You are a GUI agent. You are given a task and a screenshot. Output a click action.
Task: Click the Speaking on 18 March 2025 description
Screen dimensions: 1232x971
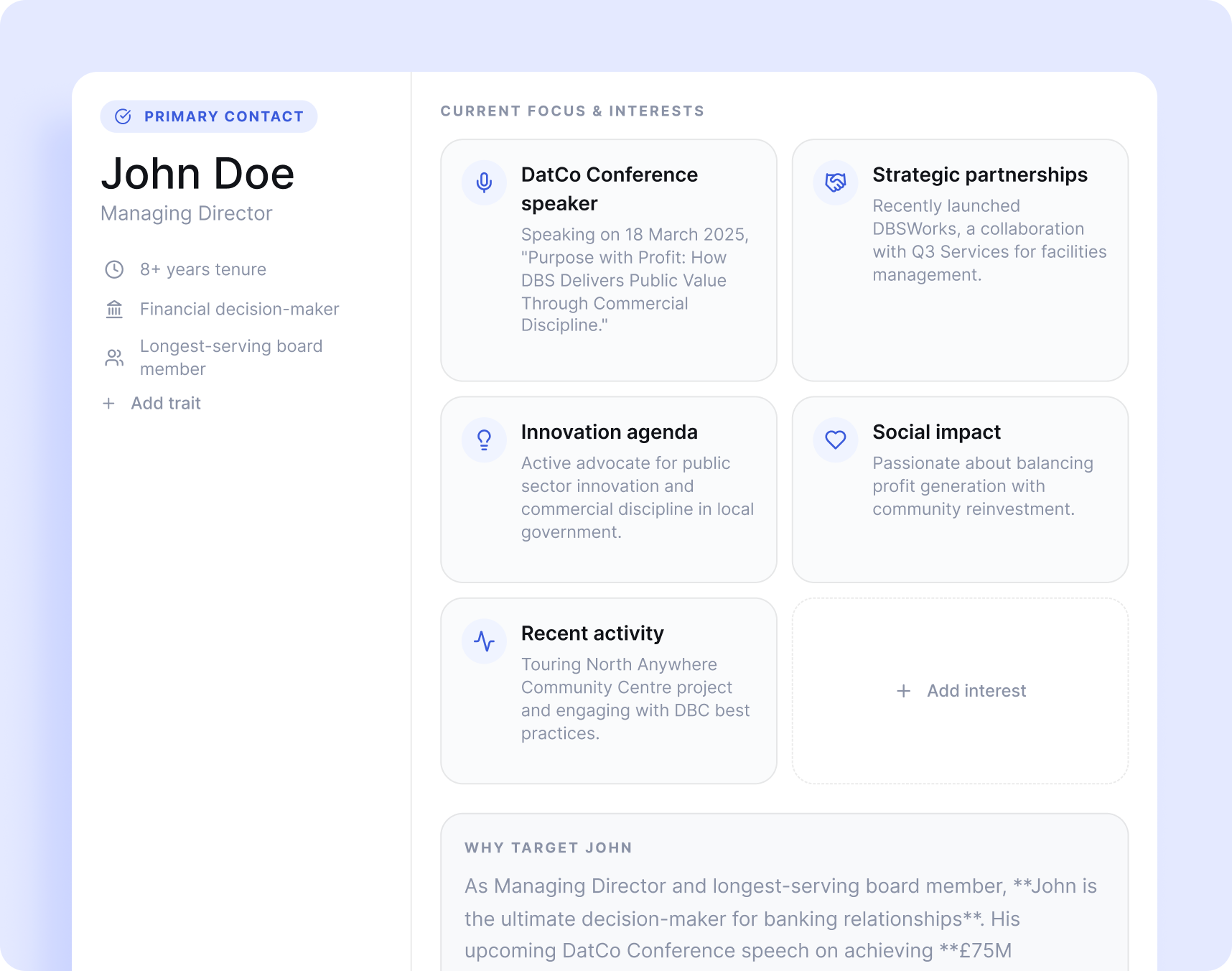tap(635, 280)
